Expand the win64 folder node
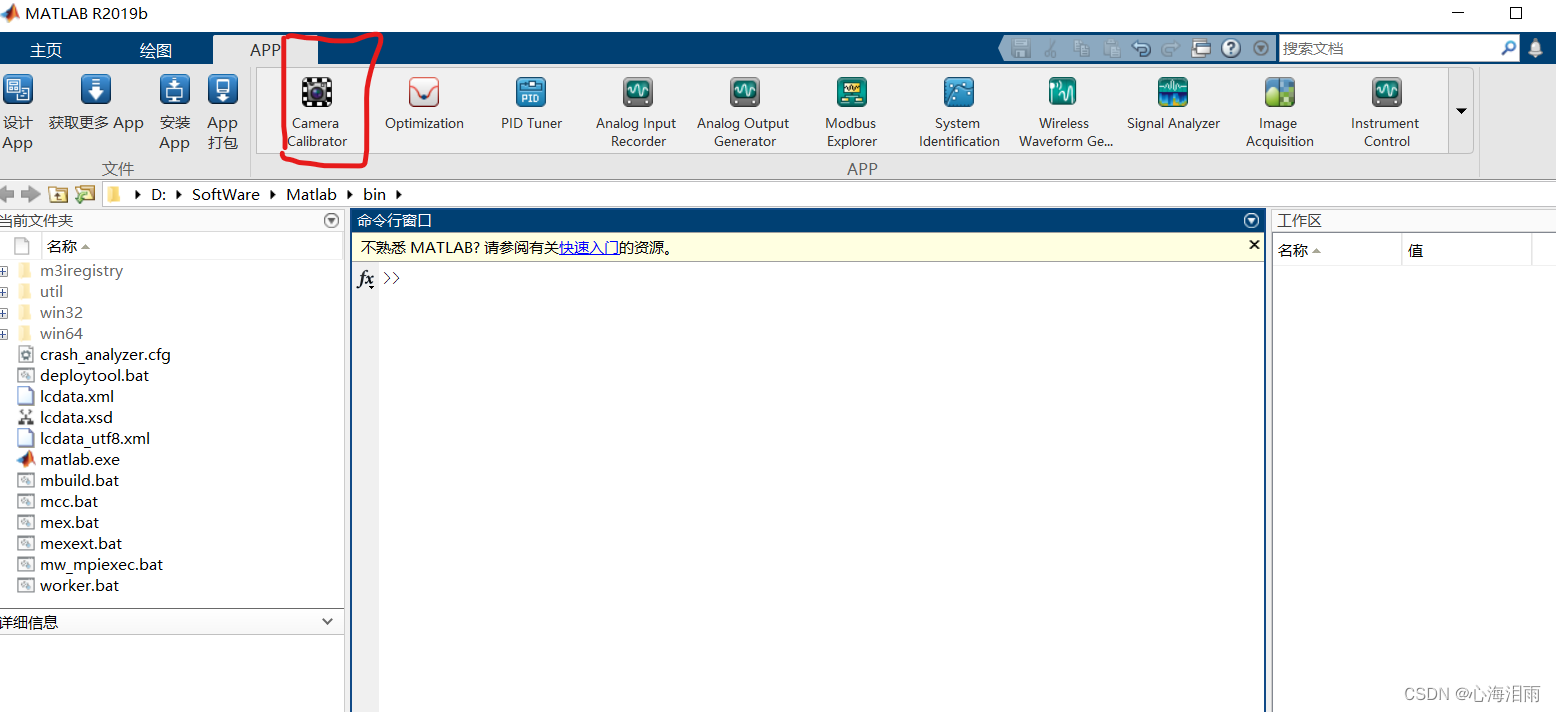Image resolution: width=1556 pixels, height=712 pixels. pos(4,334)
